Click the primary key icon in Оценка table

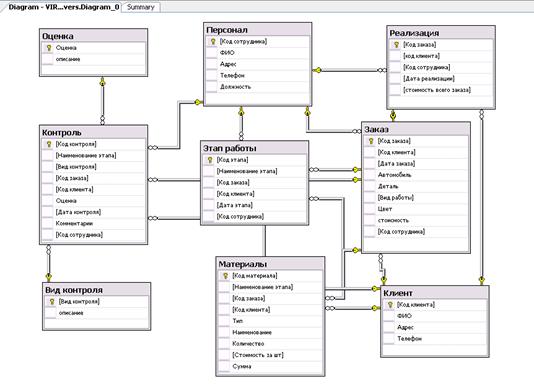49,48
